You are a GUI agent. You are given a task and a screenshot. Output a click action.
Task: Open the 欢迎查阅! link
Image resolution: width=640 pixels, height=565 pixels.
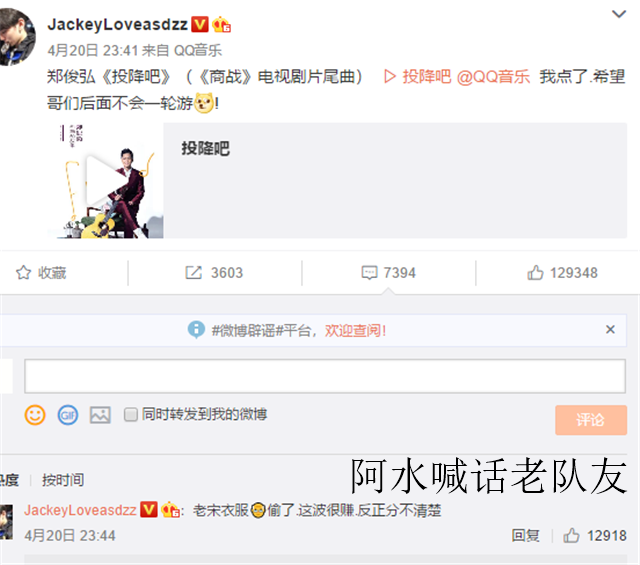point(355,330)
